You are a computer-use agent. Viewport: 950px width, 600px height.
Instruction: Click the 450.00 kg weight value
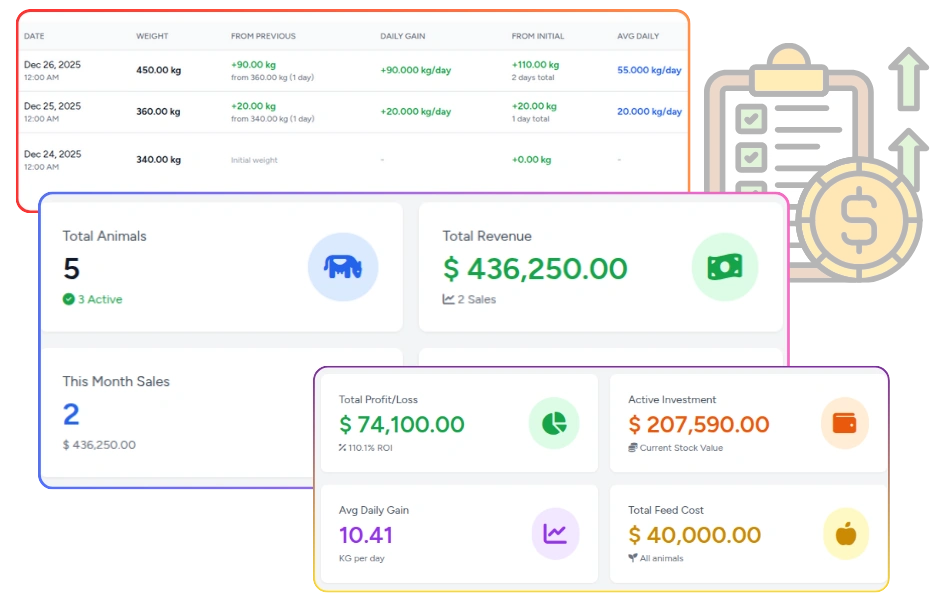click(x=158, y=70)
